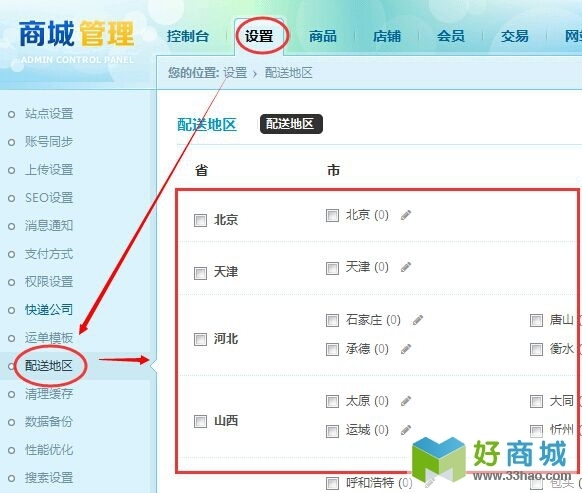Select 快递公司 in the sidebar
The height and width of the screenshot is (493, 582).
click(x=49, y=310)
